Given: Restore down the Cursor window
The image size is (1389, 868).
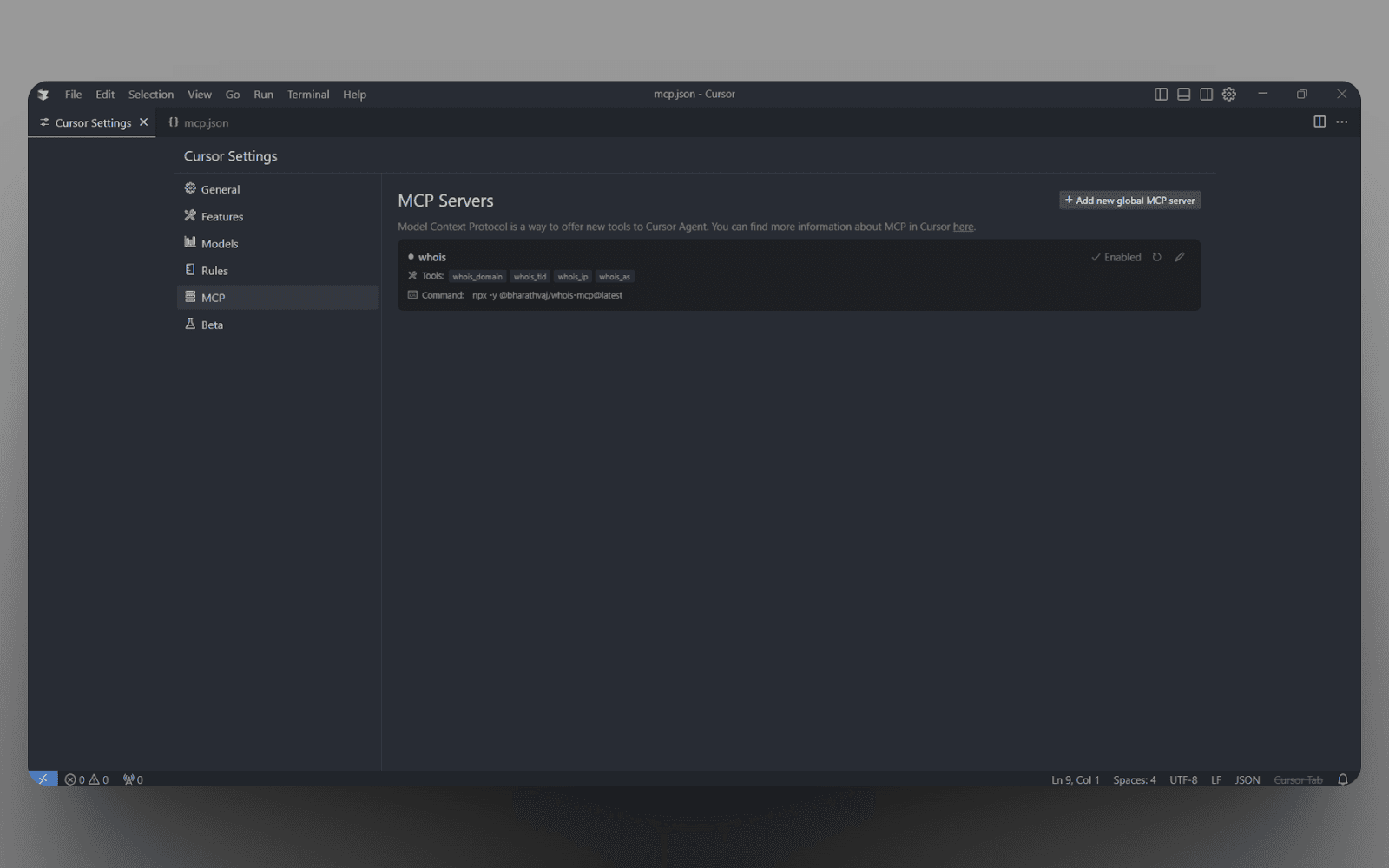Looking at the screenshot, I should coord(1301,94).
